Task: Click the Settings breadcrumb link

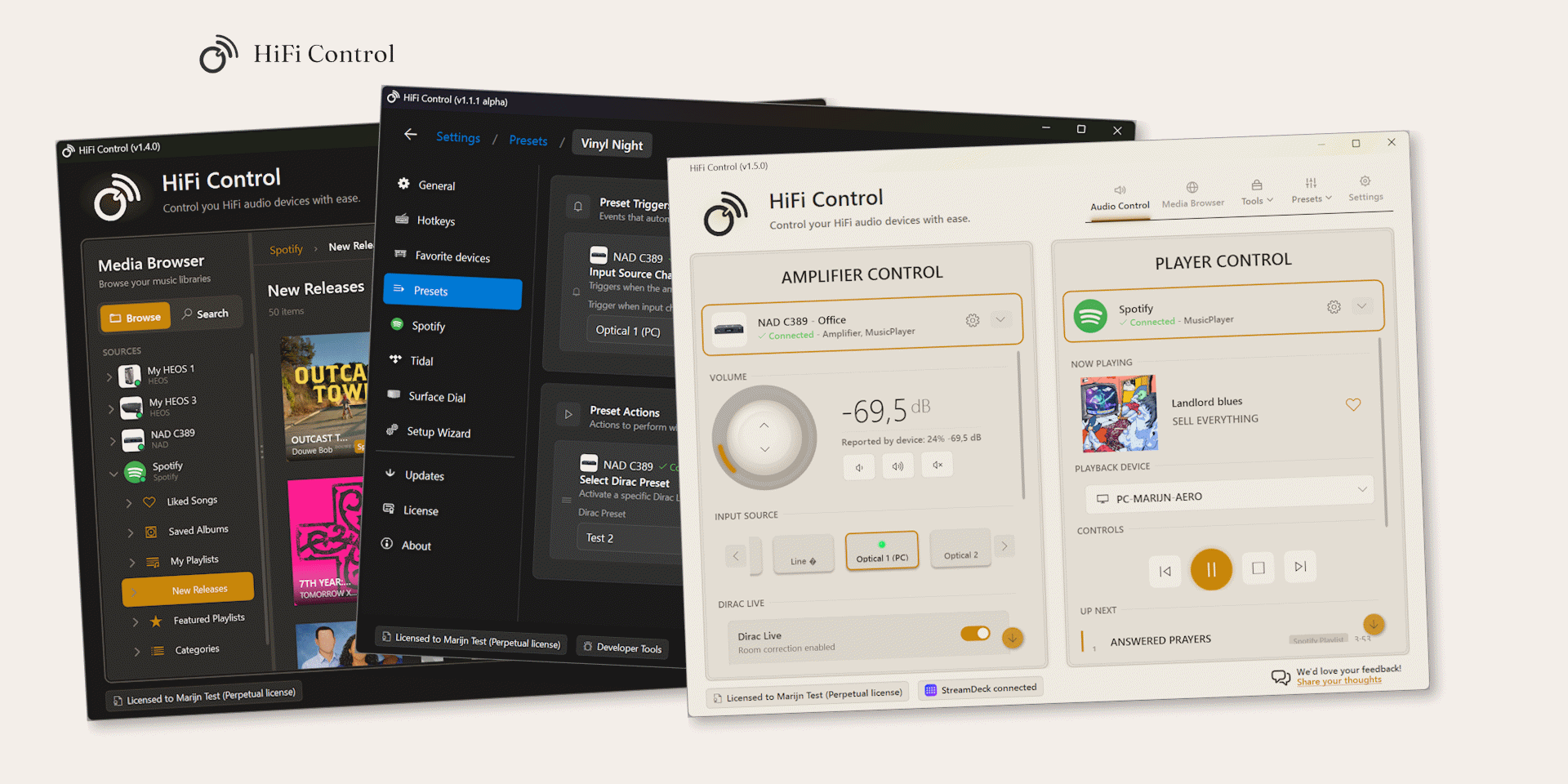Action: tap(458, 137)
